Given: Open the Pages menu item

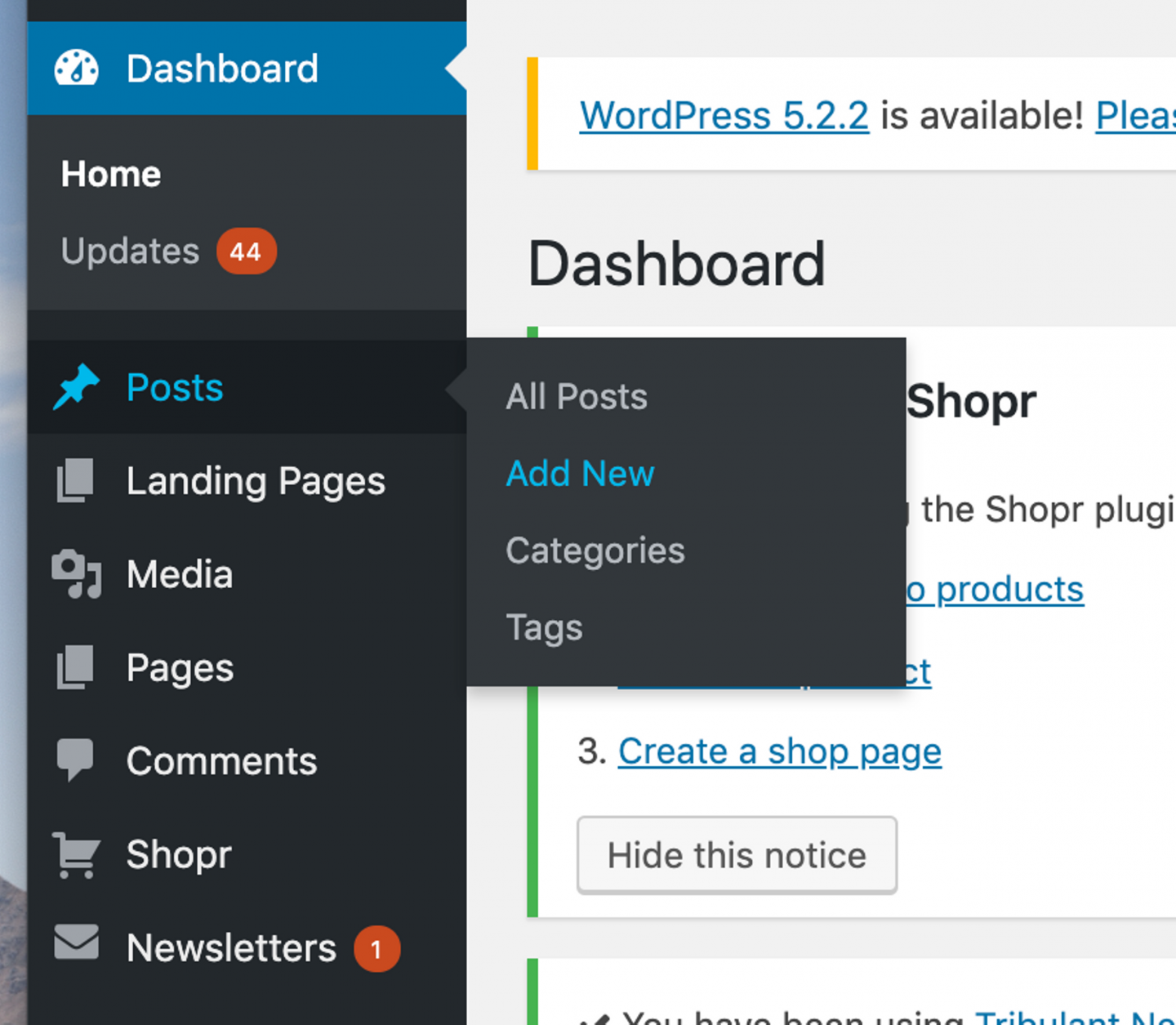Looking at the screenshot, I should (x=247, y=667).
